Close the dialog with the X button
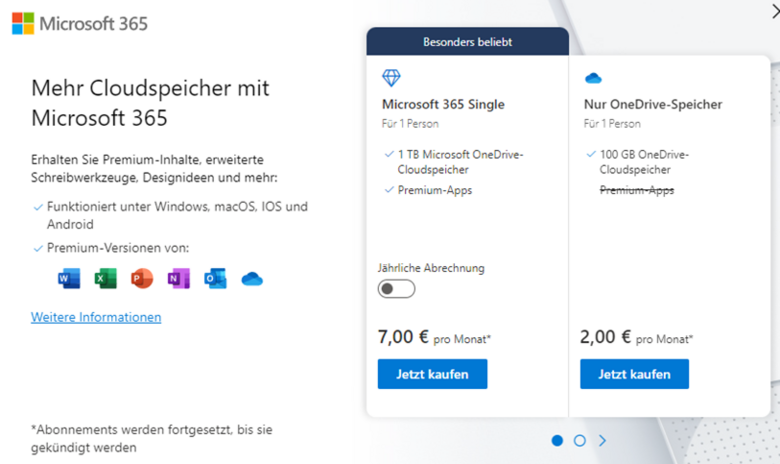The width and height of the screenshot is (780, 464). [775, 11]
